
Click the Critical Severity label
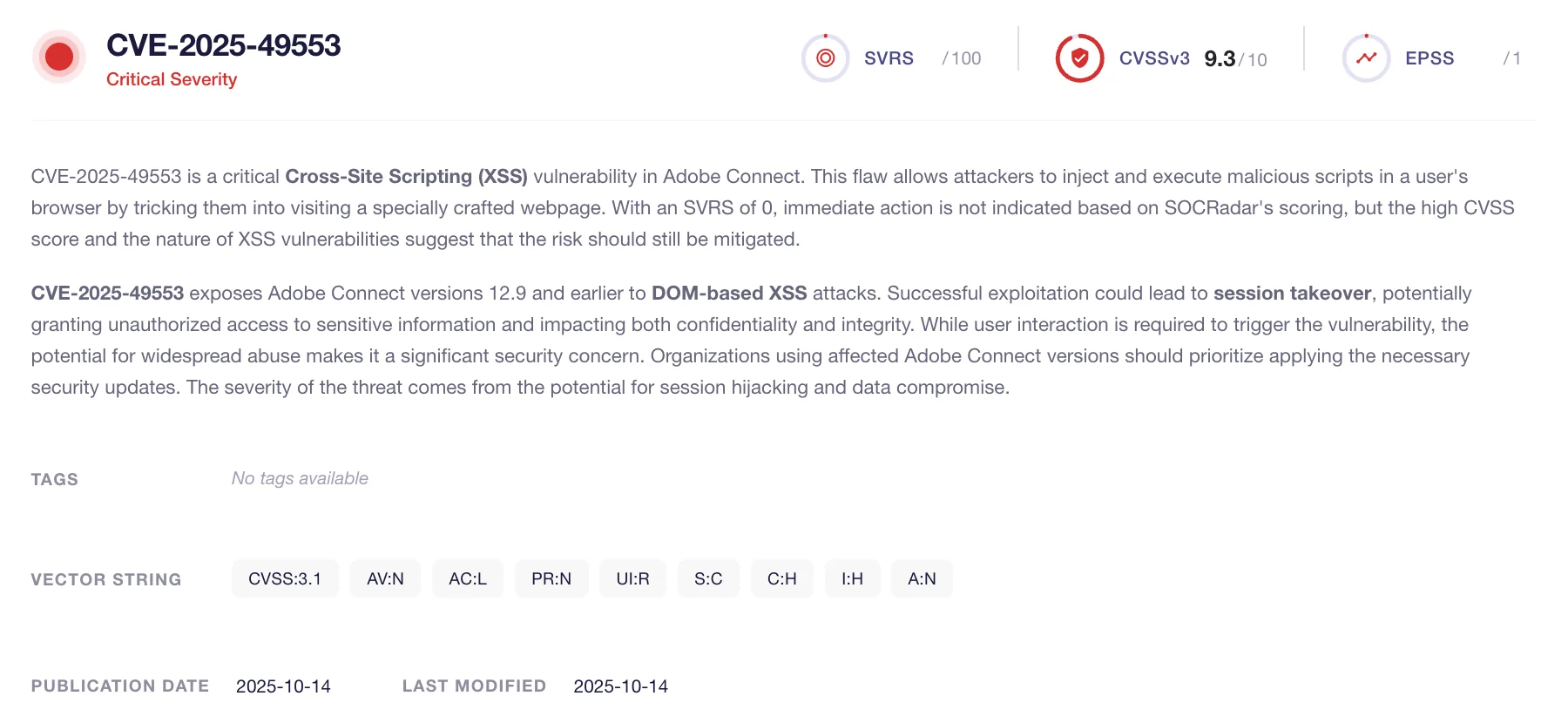click(172, 79)
